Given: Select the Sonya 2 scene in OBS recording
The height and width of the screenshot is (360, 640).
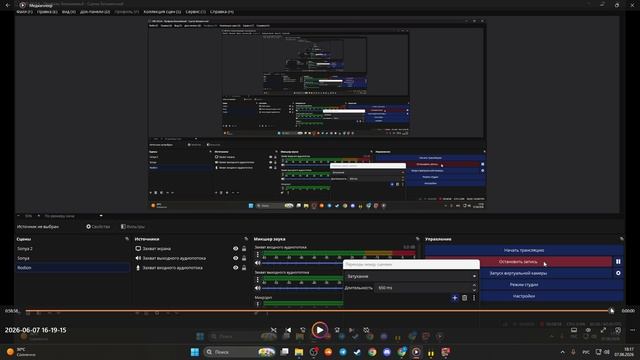Looking at the screenshot, I should (x=72, y=248).
